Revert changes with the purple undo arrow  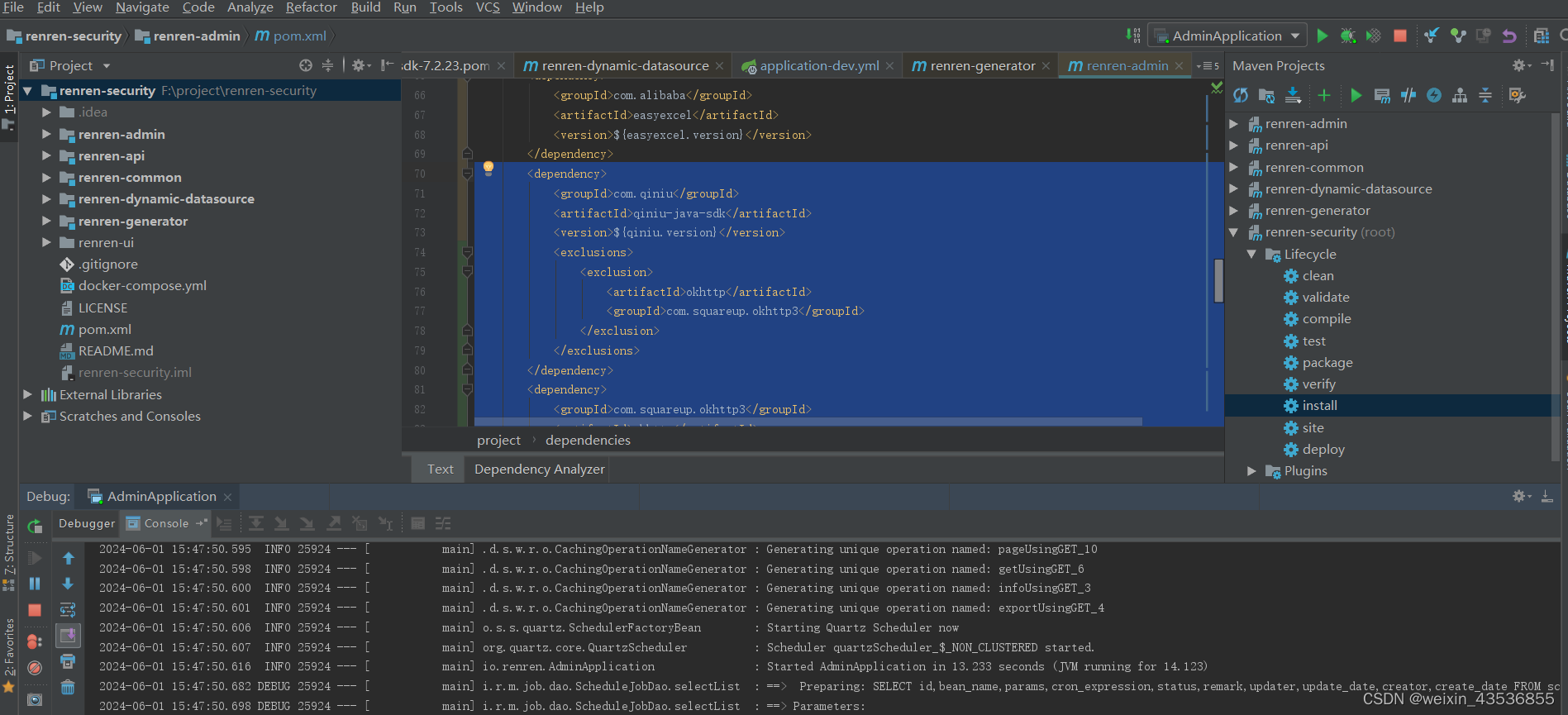click(1509, 36)
